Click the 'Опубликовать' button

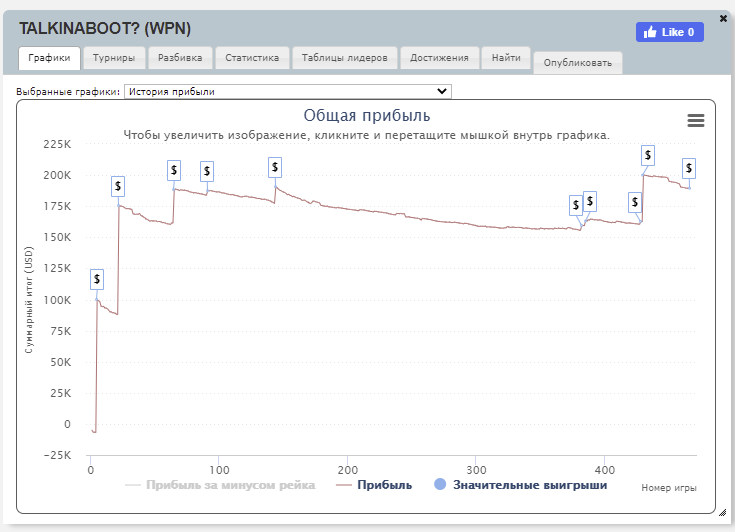pyautogui.click(x=577, y=63)
